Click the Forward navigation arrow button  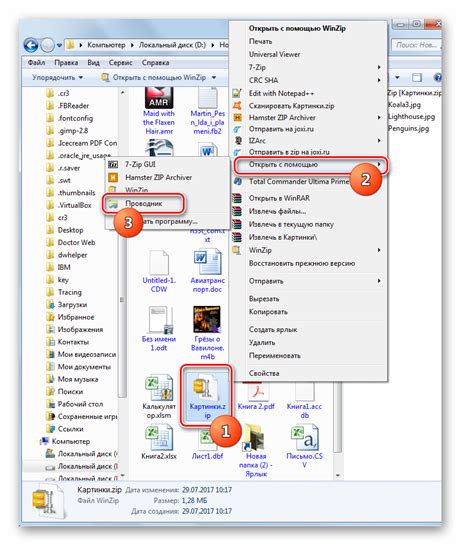(48, 45)
